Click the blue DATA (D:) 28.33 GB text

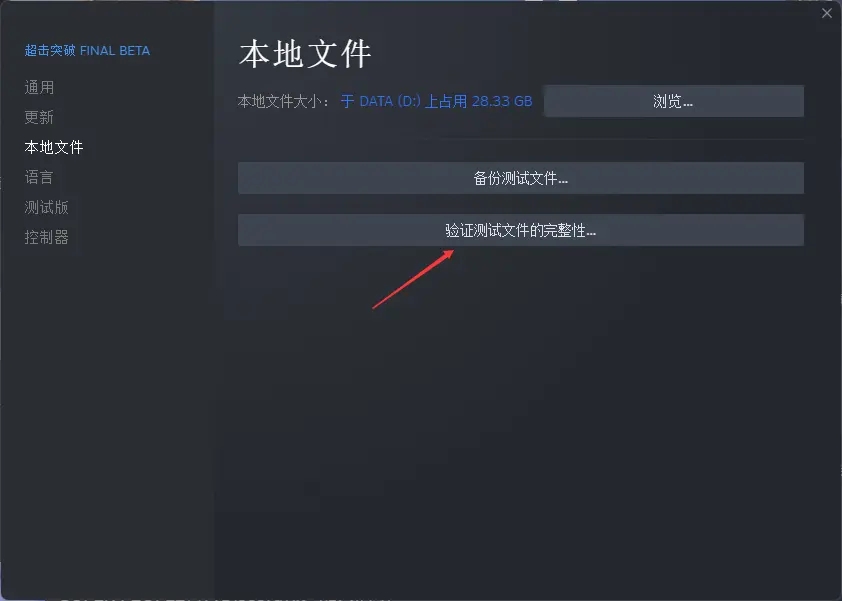(437, 101)
